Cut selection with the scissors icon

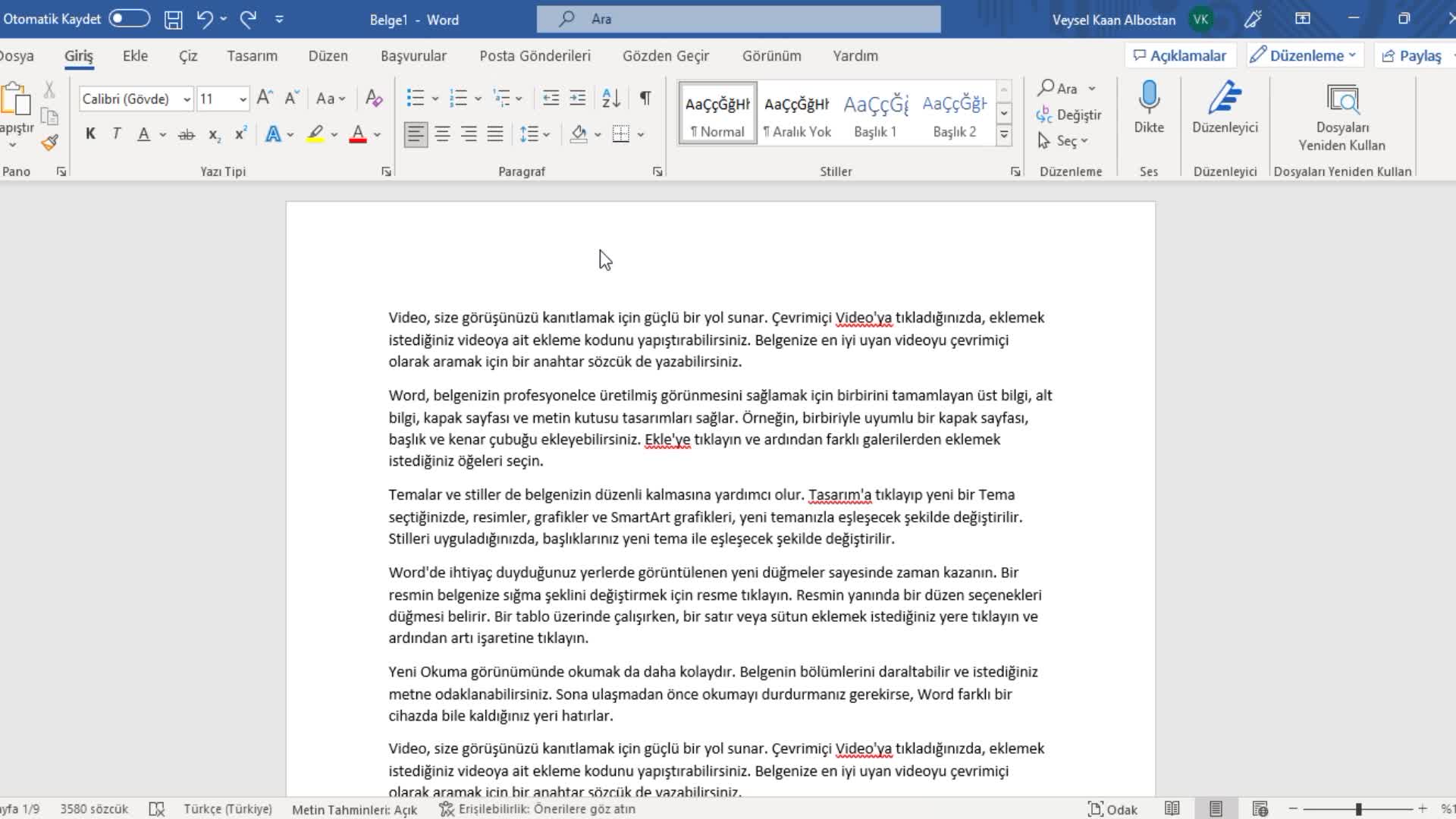pos(49,90)
